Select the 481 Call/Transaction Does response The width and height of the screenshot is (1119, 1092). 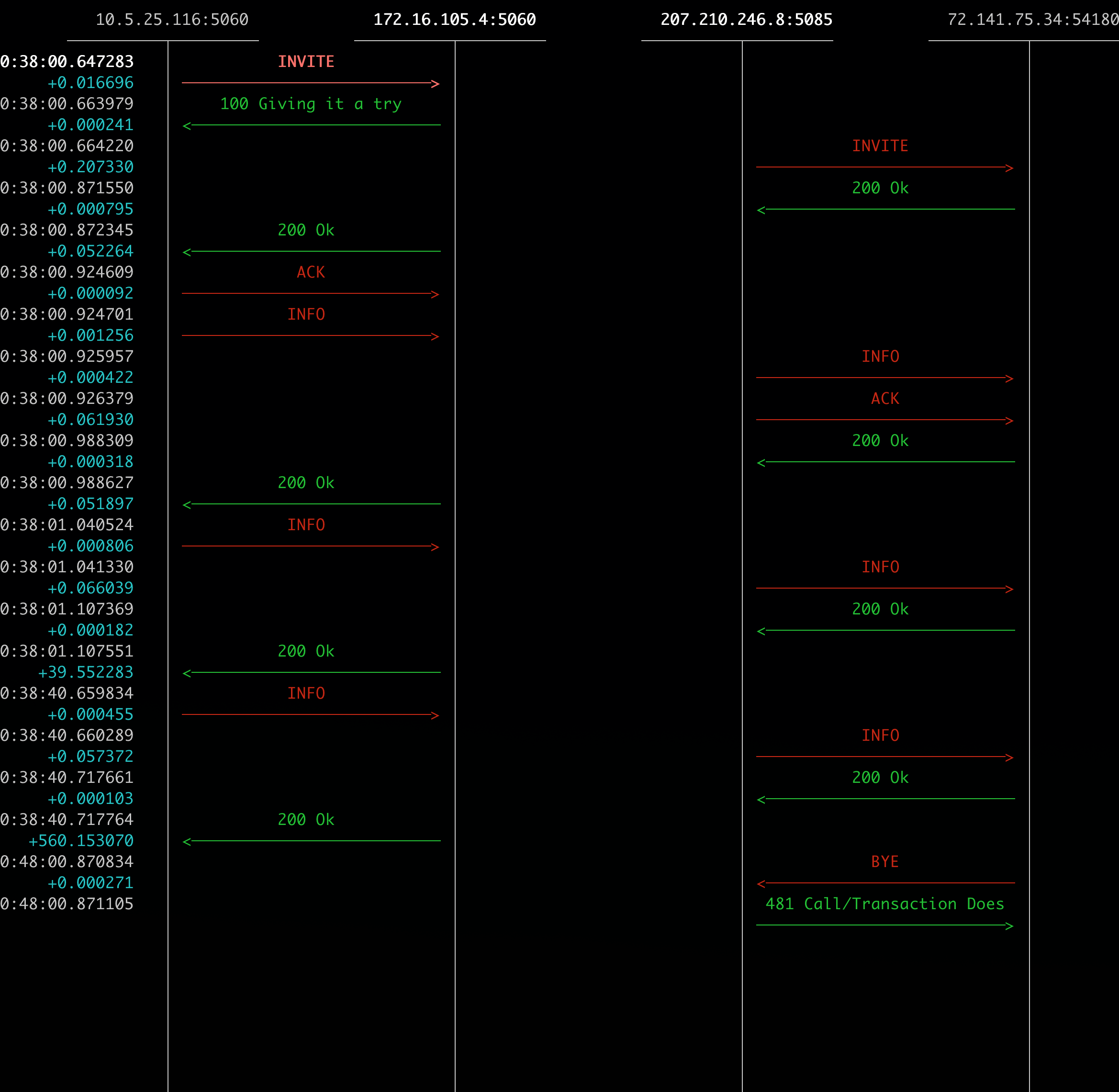884,904
